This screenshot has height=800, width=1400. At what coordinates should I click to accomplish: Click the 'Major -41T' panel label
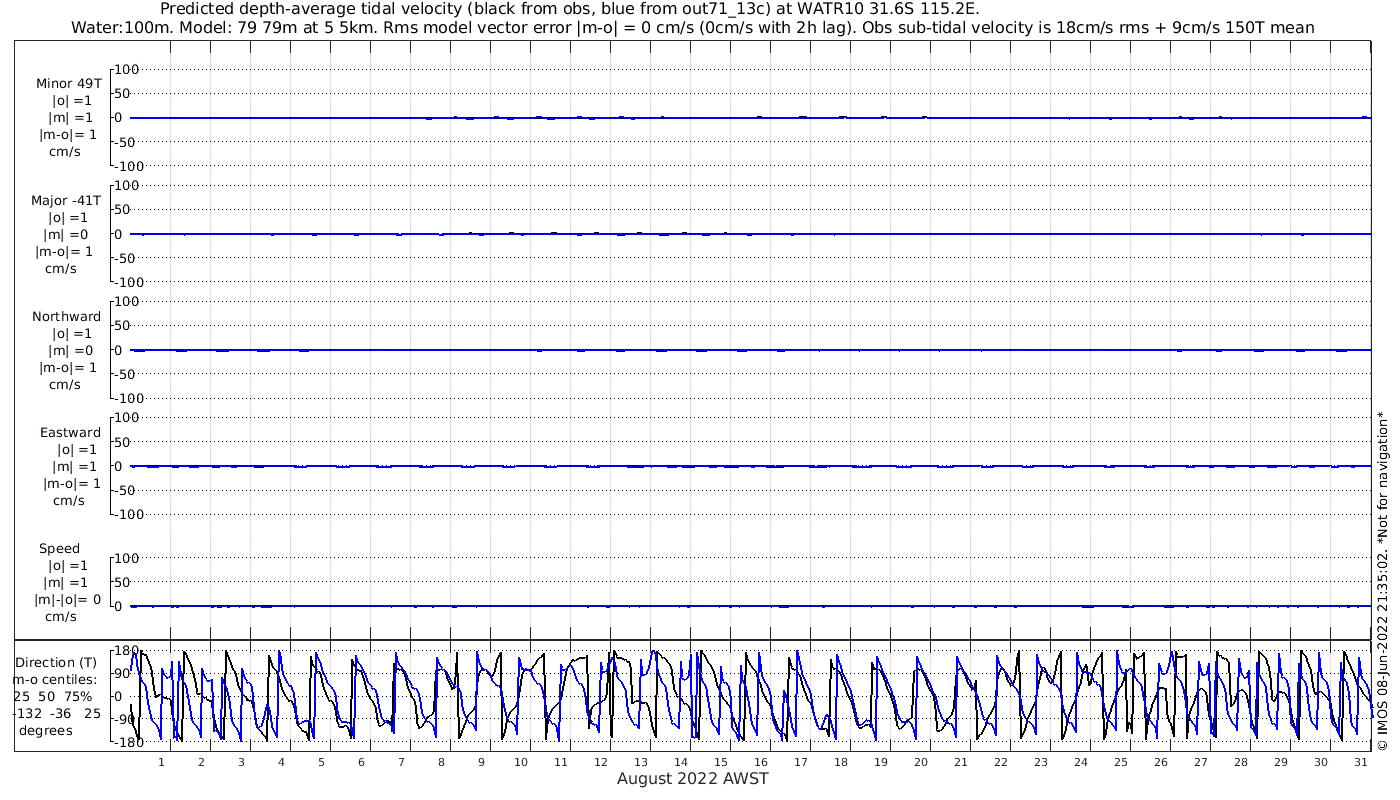click(66, 200)
